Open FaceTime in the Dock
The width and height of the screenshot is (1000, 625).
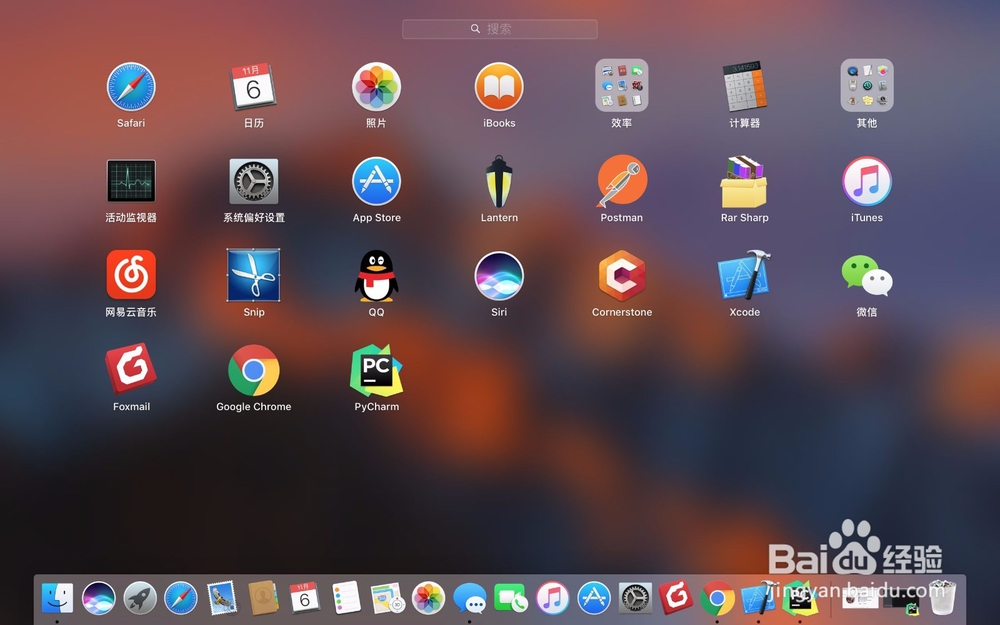(511, 598)
